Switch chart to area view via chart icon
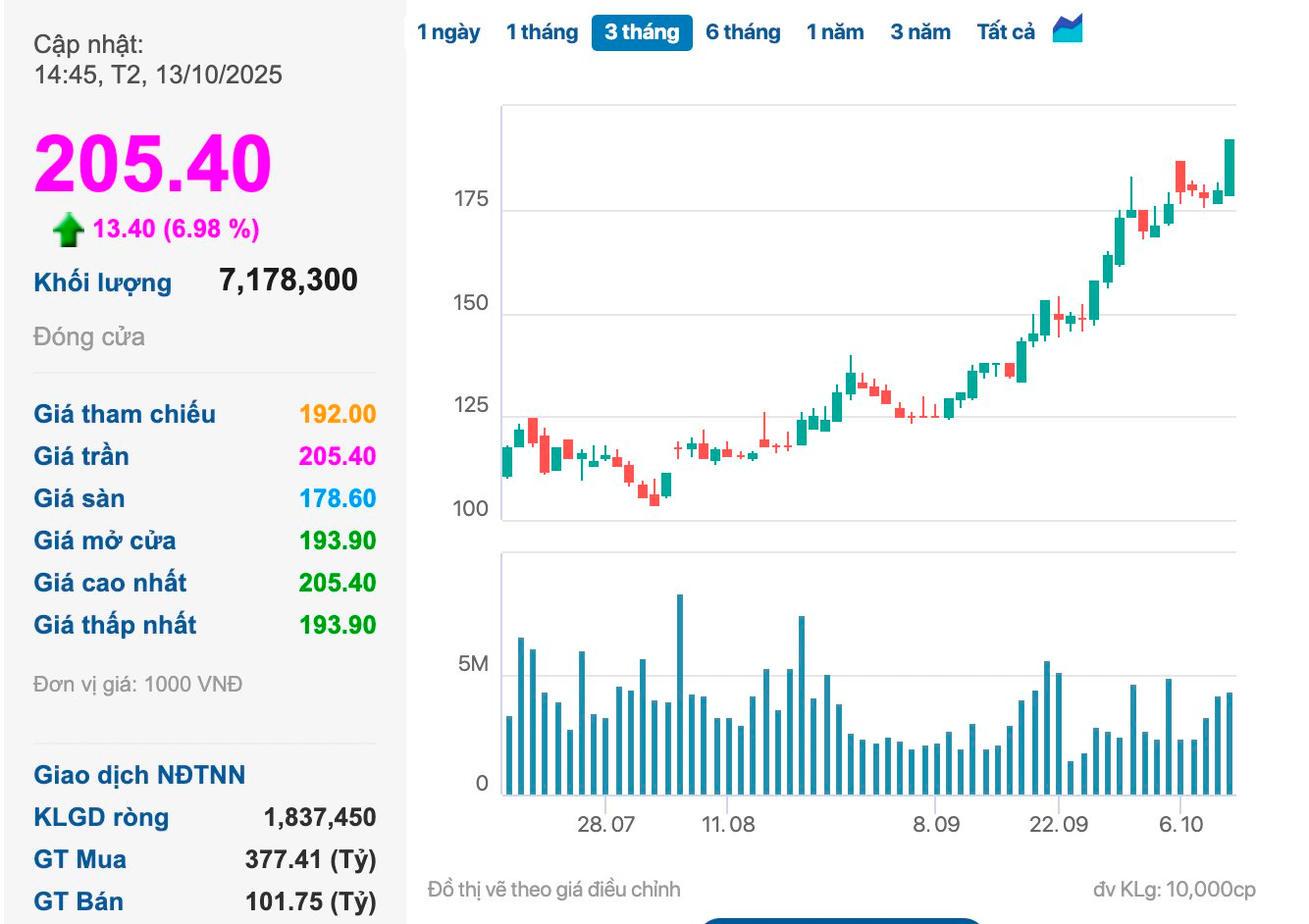1309x924 pixels. 1067,29
